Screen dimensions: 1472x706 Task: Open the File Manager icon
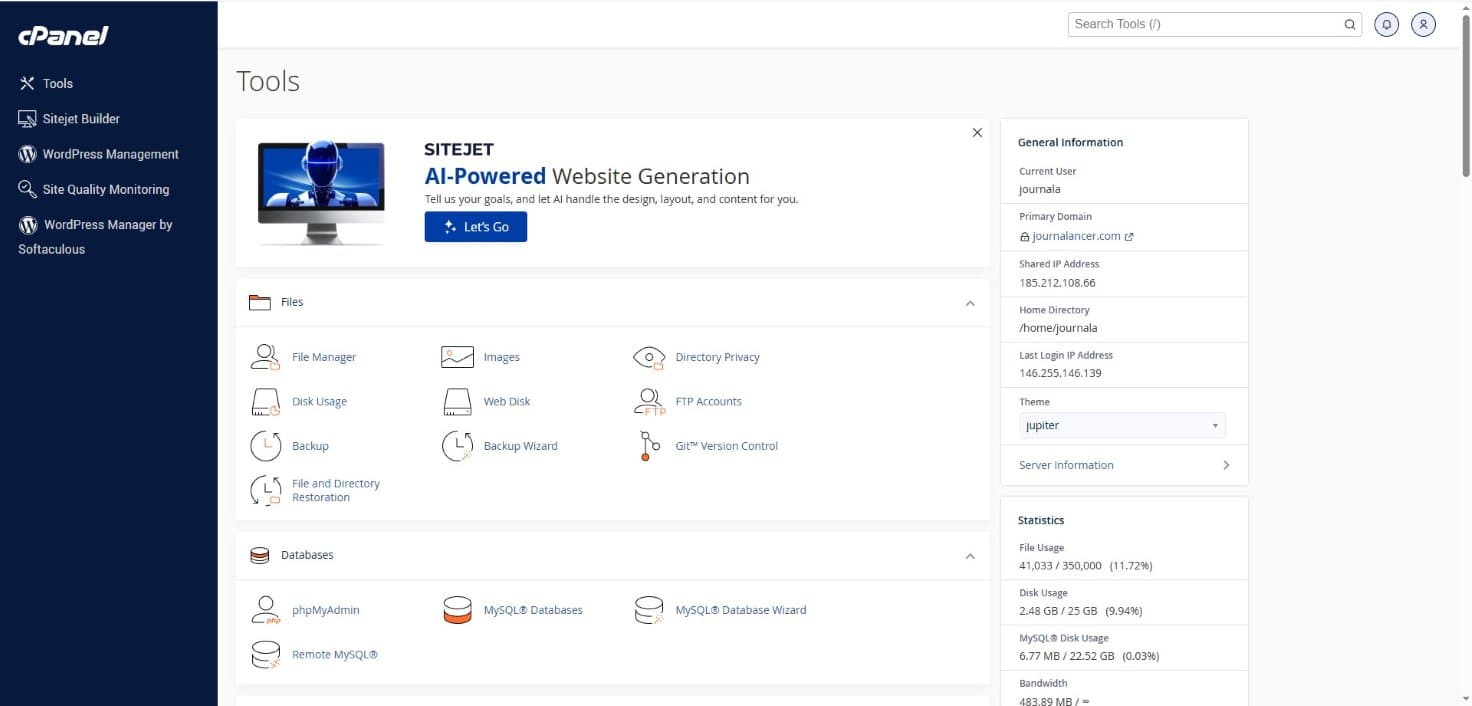(265, 357)
